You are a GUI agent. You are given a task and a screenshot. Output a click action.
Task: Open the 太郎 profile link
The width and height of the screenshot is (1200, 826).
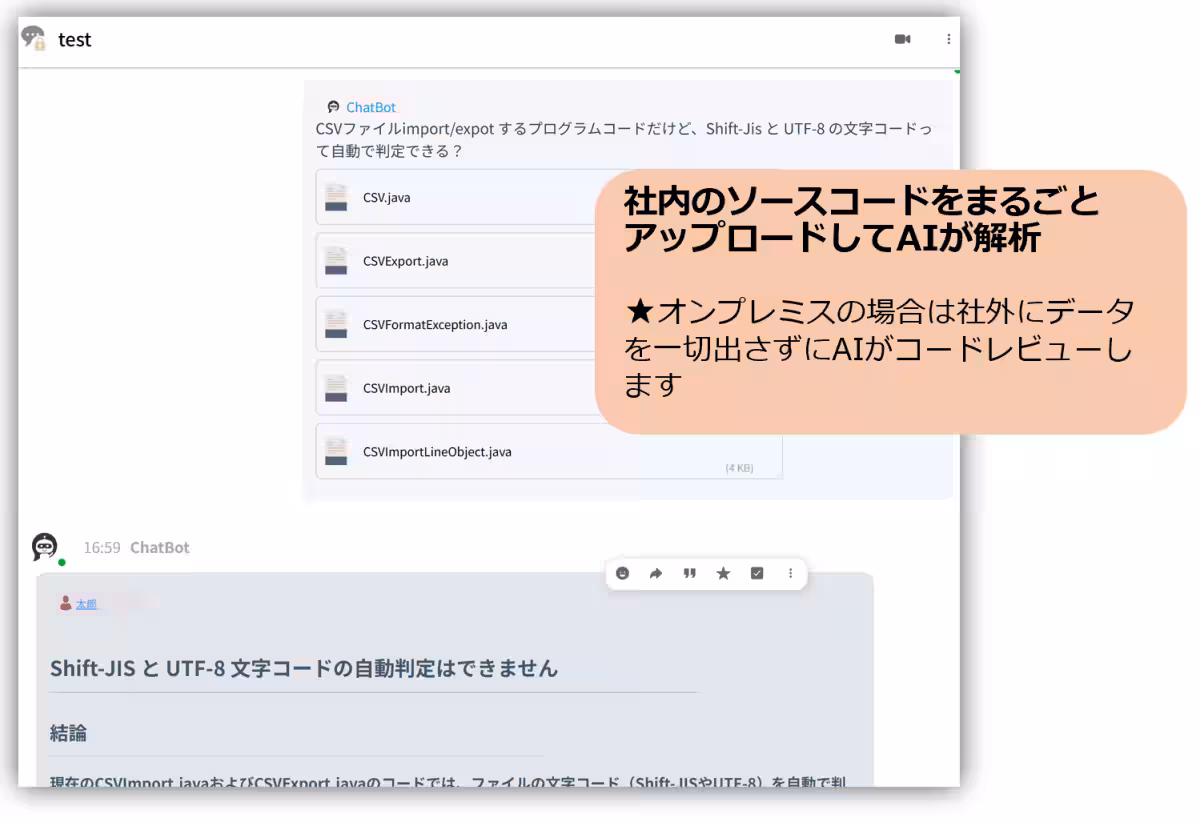point(84,603)
